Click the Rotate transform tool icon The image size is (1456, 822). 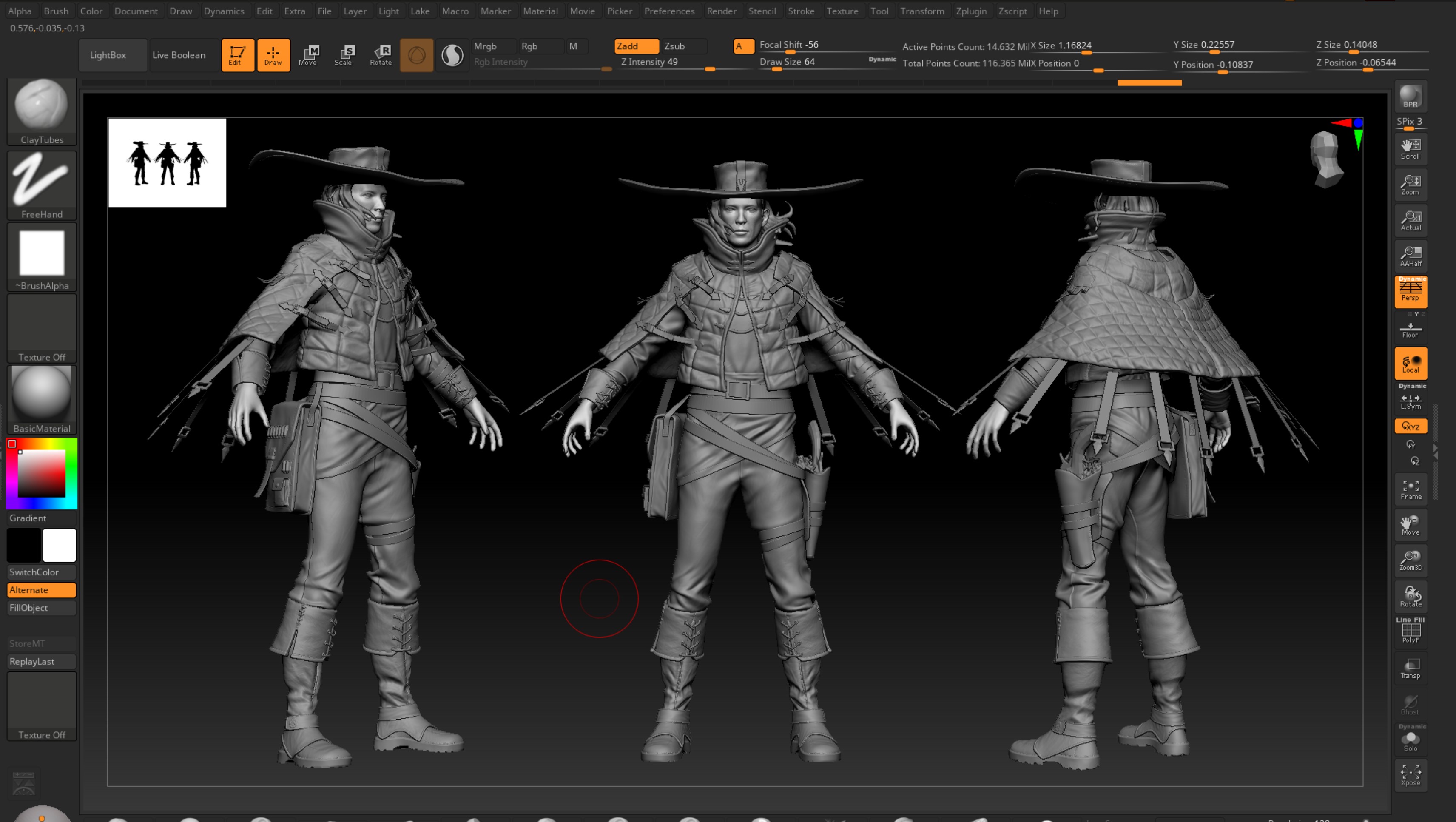381,55
